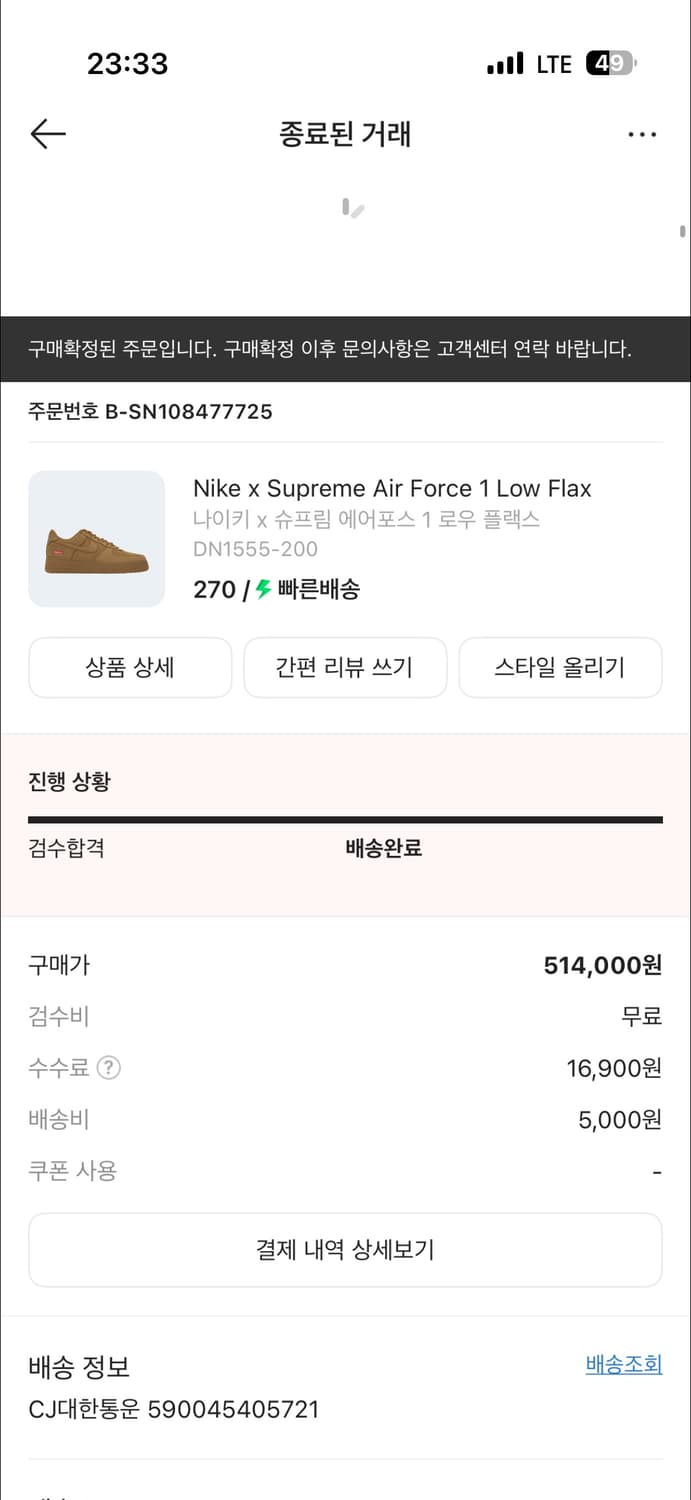
Task: Tap the clock showing 23:33
Action: pos(128,63)
